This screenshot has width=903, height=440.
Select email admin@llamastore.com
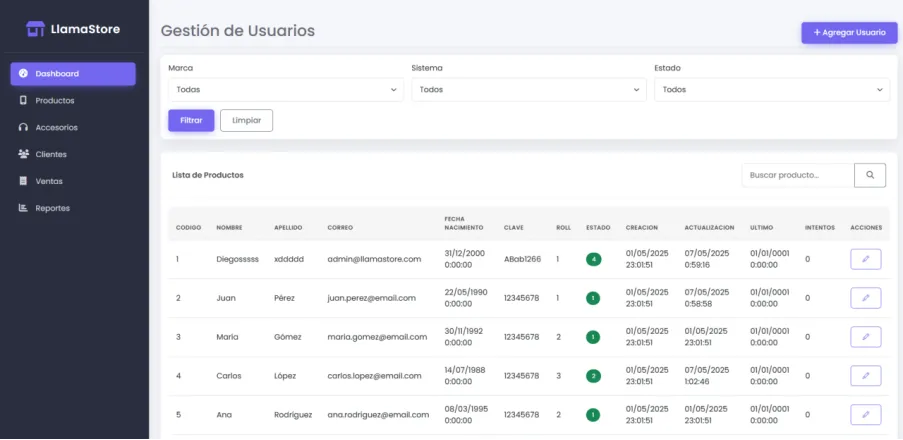pyautogui.click(x=374, y=259)
